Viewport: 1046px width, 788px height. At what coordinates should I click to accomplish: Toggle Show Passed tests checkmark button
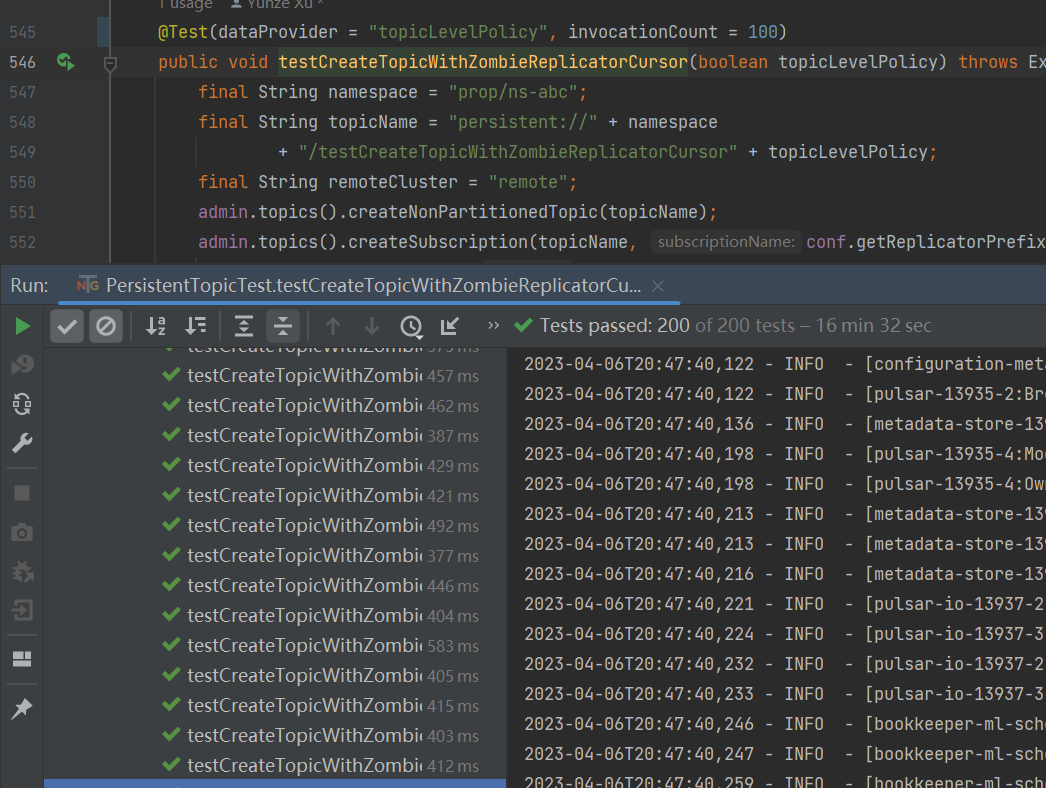pos(67,326)
